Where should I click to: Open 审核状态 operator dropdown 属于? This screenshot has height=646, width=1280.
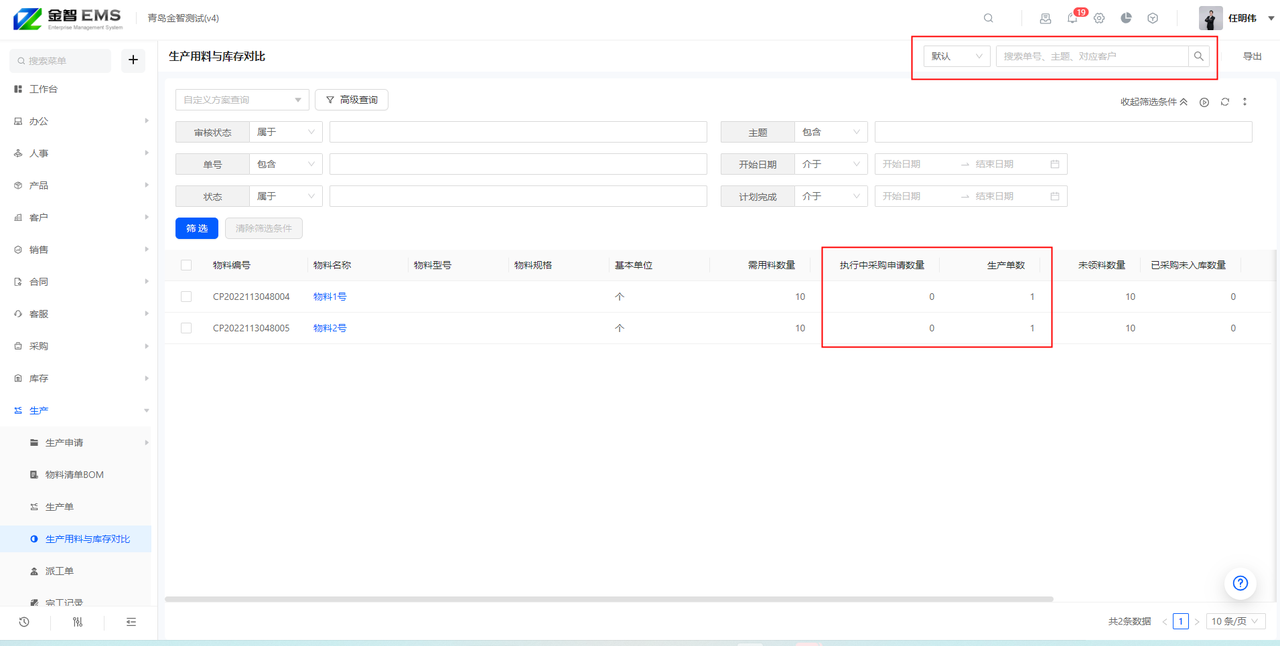point(286,132)
